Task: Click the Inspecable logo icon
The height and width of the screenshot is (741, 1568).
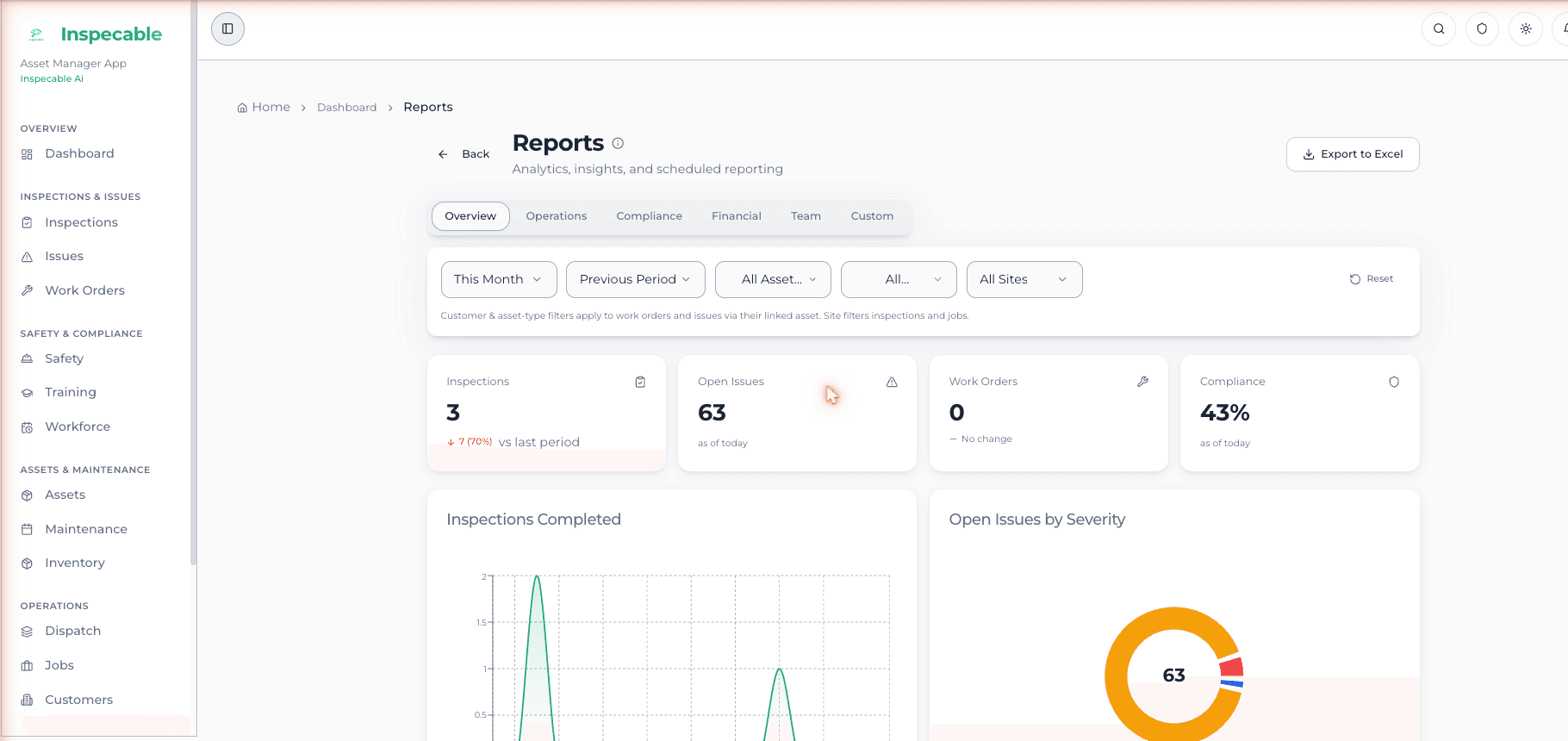Action: tap(36, 34)
